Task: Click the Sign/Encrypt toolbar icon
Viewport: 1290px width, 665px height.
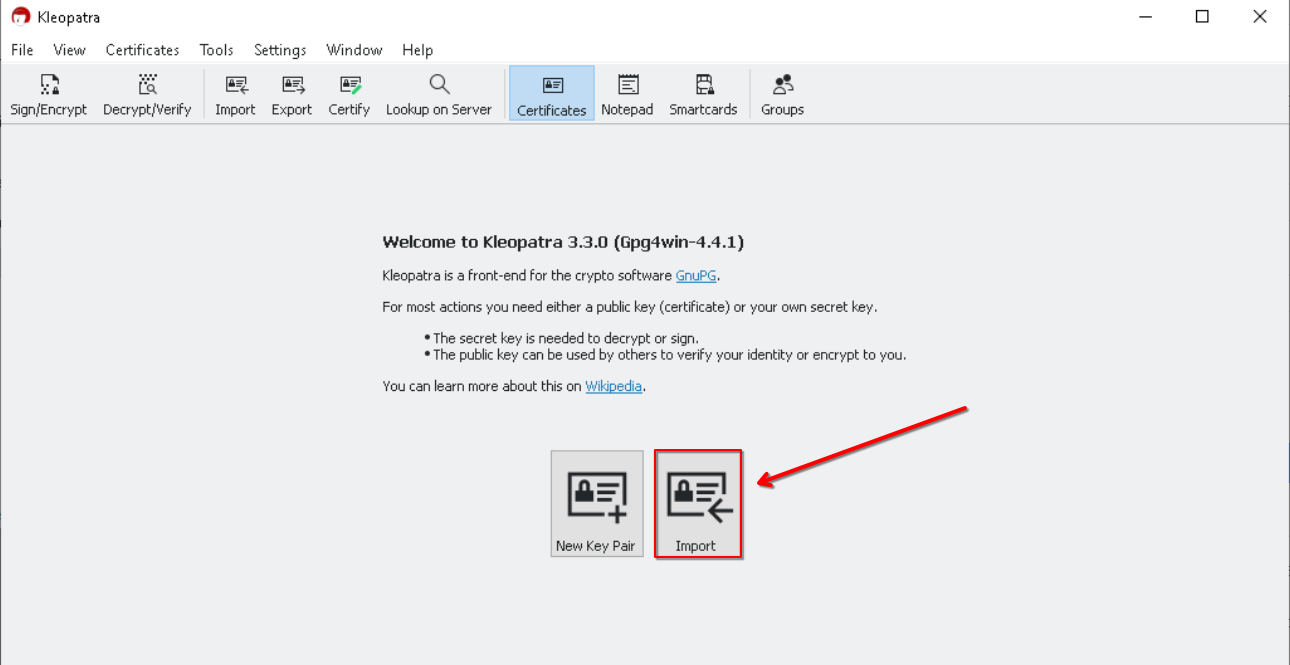Action: pos(48,95)
